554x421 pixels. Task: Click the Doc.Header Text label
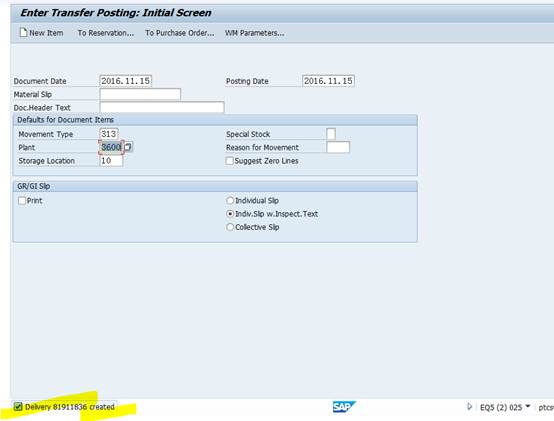point(42,108)
